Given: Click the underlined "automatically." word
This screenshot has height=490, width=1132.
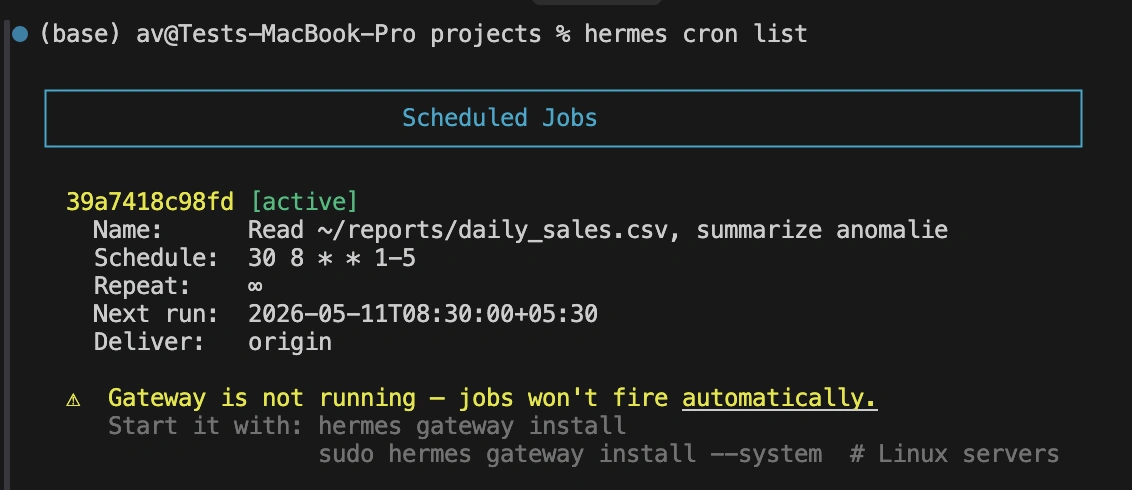Looking at the screenshot, I should pyautogui.click(x=780, y=398).
